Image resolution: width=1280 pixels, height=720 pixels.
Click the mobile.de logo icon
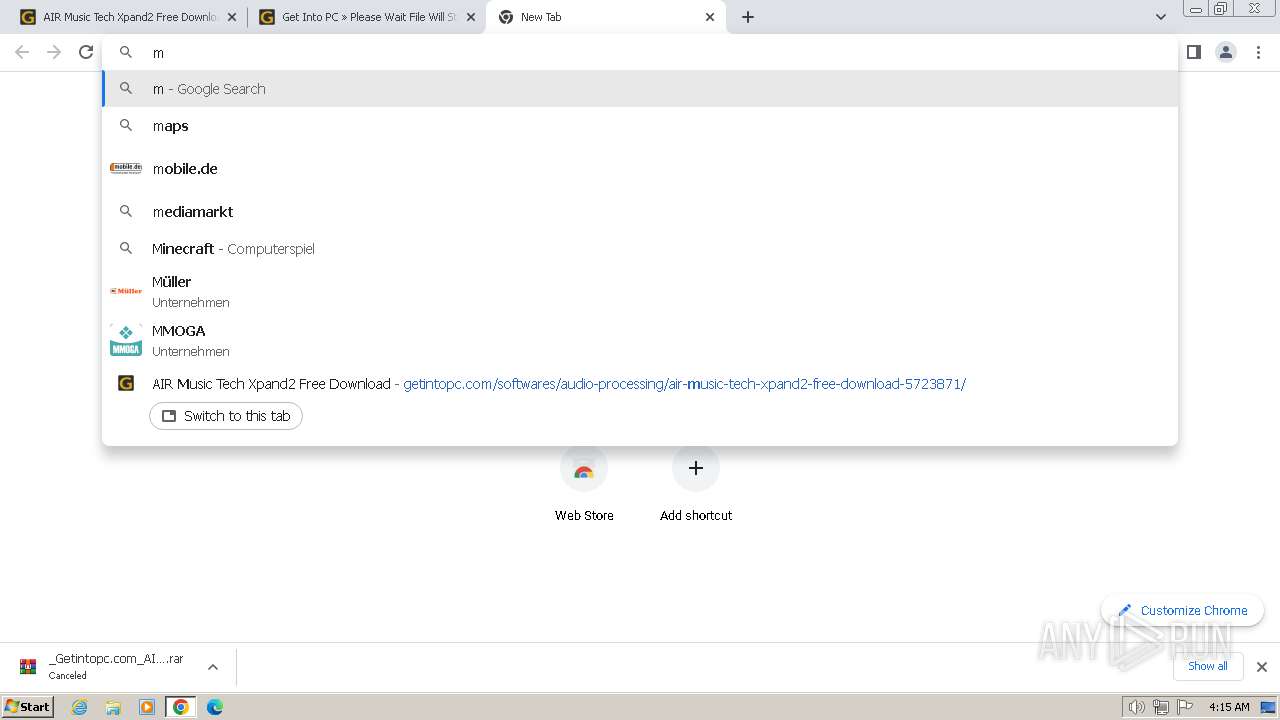126,168
